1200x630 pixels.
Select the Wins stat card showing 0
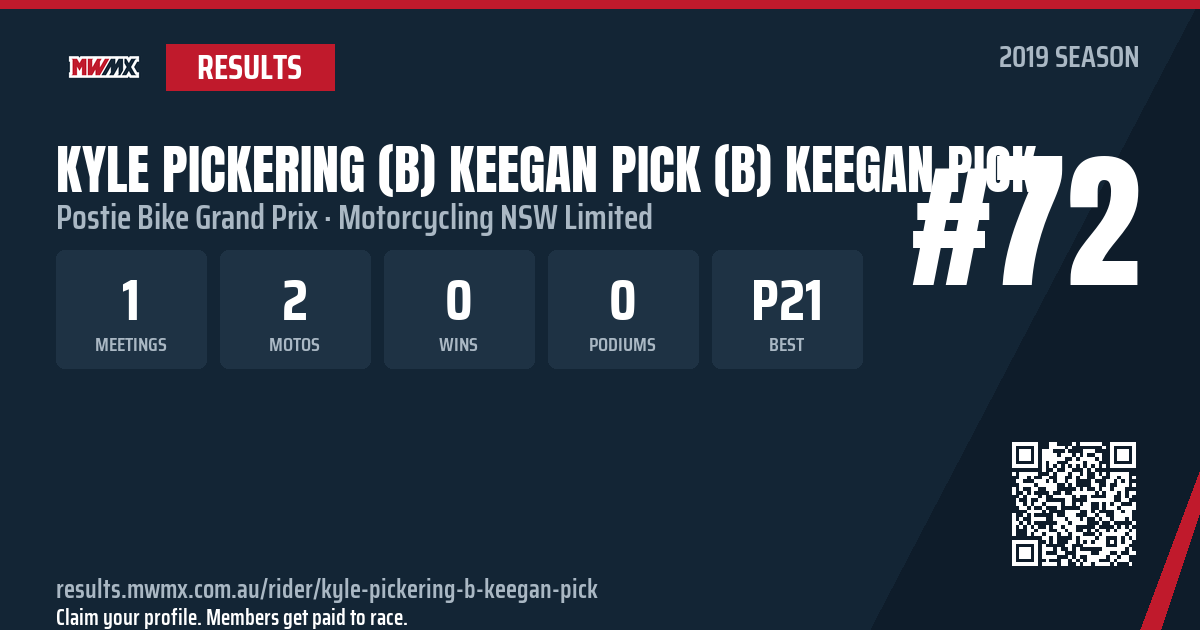(x=459, y=309)
